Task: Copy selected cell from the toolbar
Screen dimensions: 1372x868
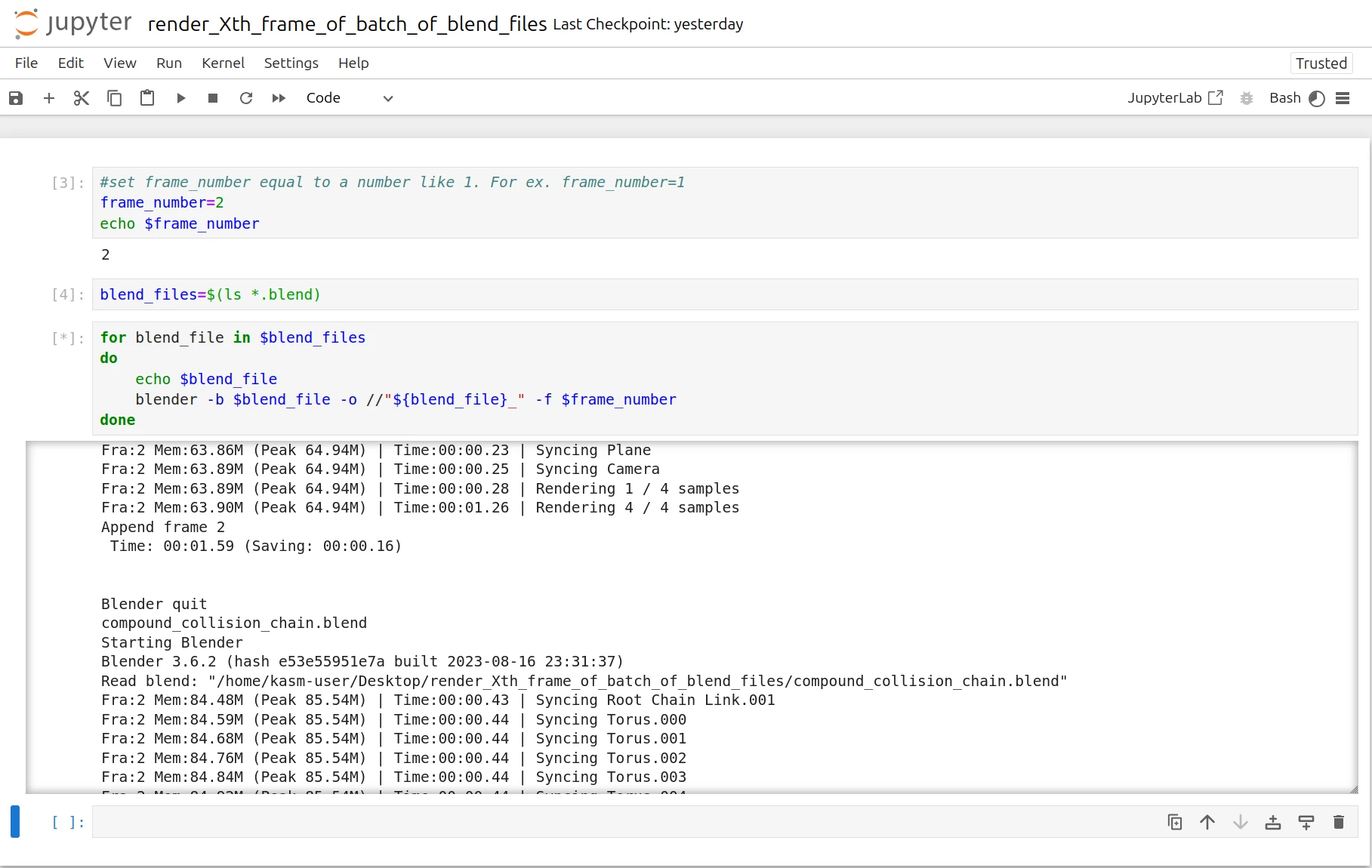Action: click(115, 98)
